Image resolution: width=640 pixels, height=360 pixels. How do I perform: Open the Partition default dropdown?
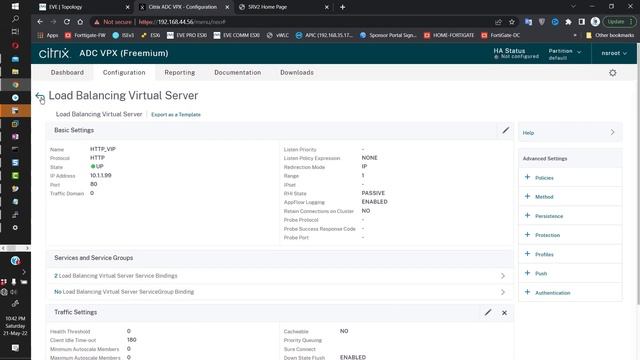click(x=565, y=54)
